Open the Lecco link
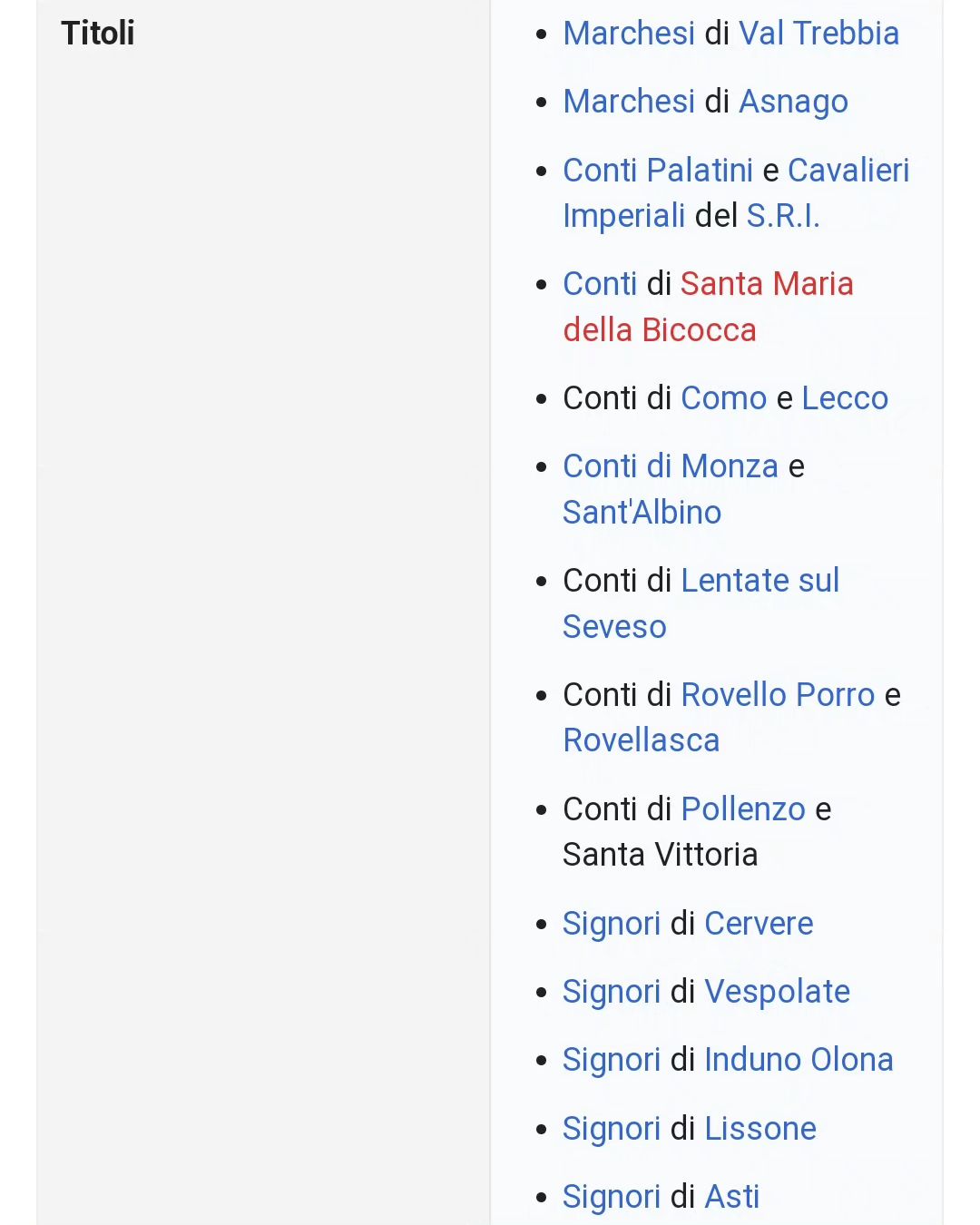This screenshot has height=1225, width=980. coord(845,398)
